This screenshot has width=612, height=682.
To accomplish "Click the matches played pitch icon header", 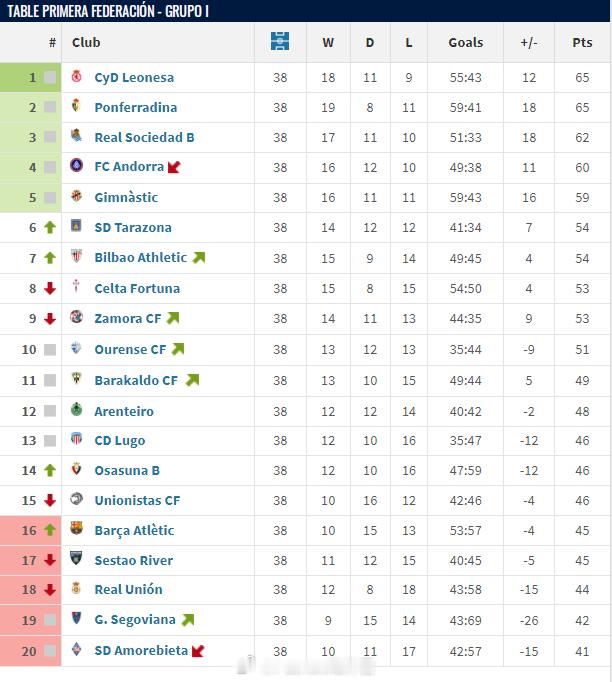I will [280, 41].
